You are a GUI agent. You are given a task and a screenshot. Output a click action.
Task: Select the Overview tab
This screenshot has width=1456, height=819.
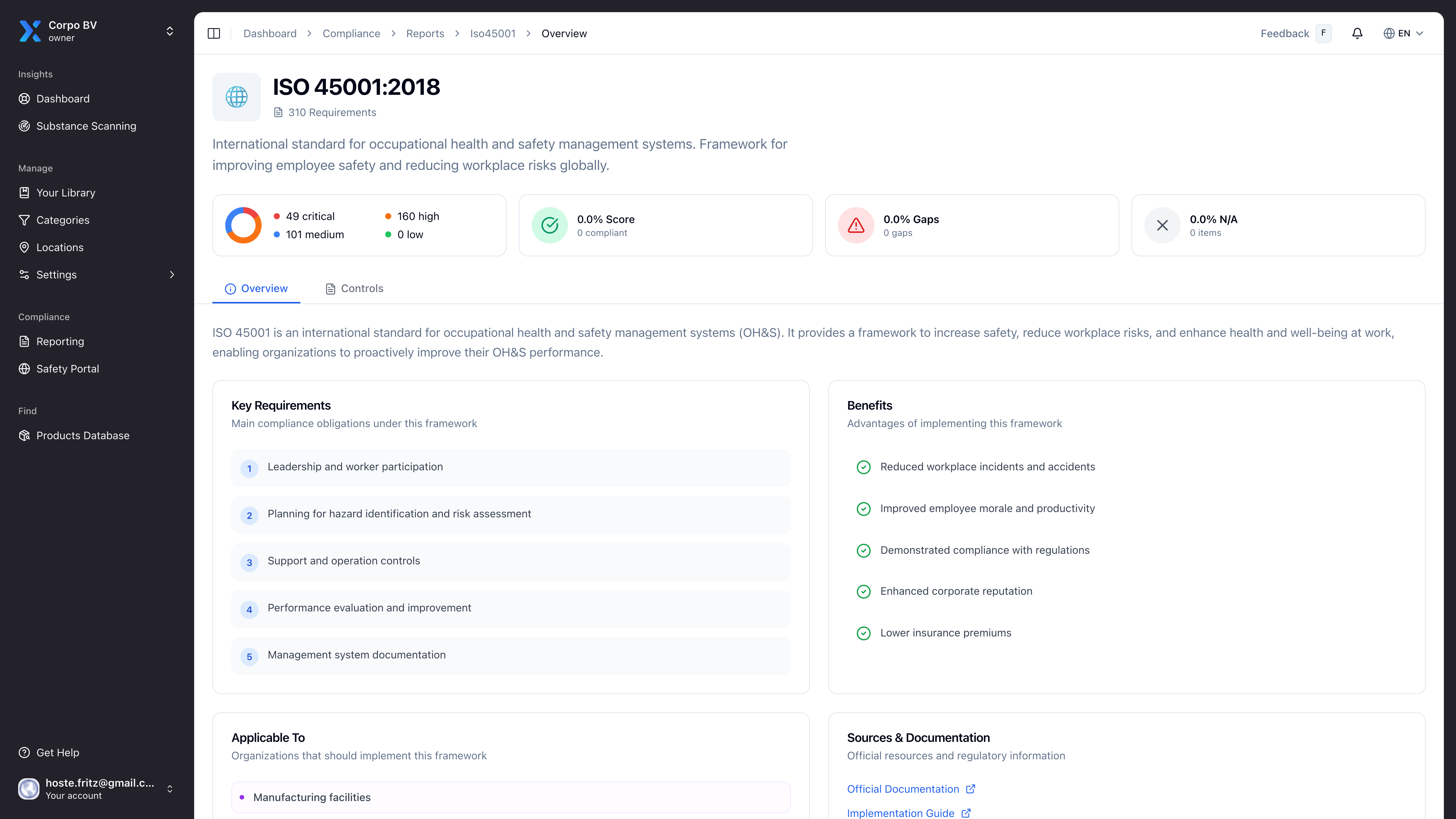pyautogui.click(x=257, y=288)
